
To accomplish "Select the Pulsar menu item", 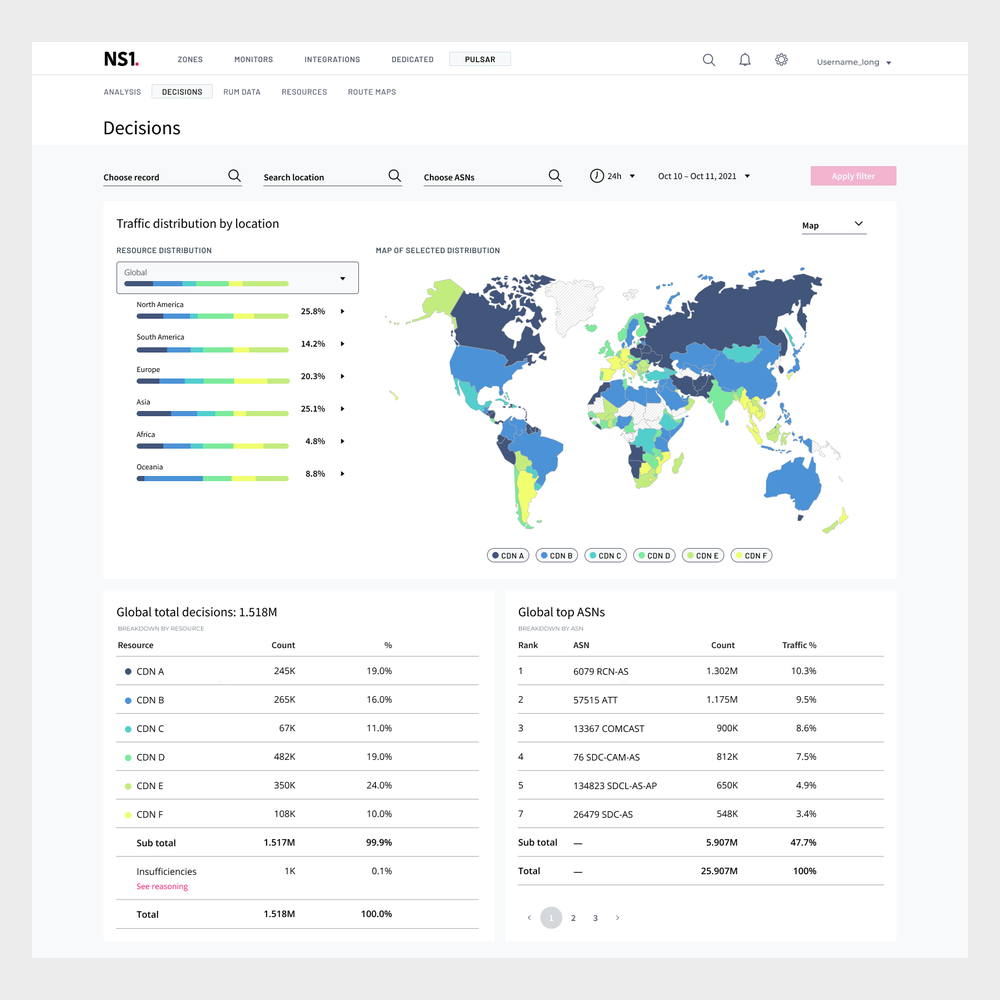I will 480,59.
